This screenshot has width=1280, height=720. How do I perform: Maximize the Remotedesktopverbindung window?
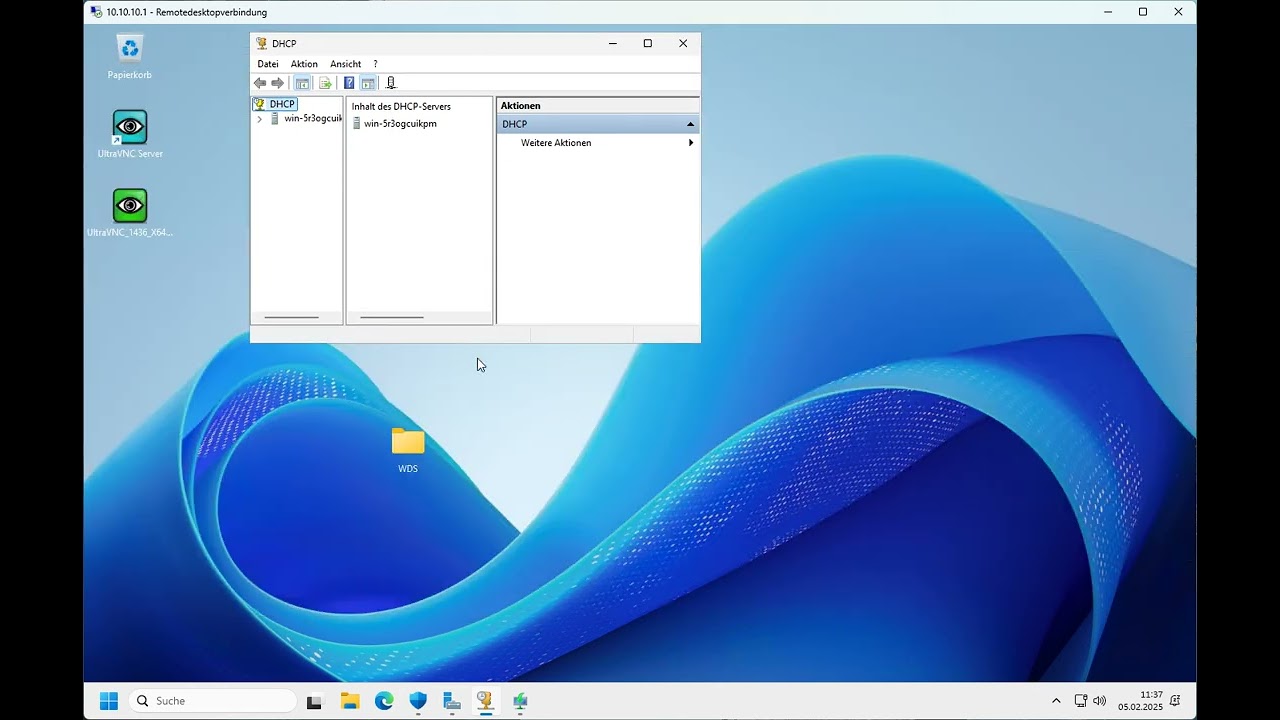[x=1143, y=12]
